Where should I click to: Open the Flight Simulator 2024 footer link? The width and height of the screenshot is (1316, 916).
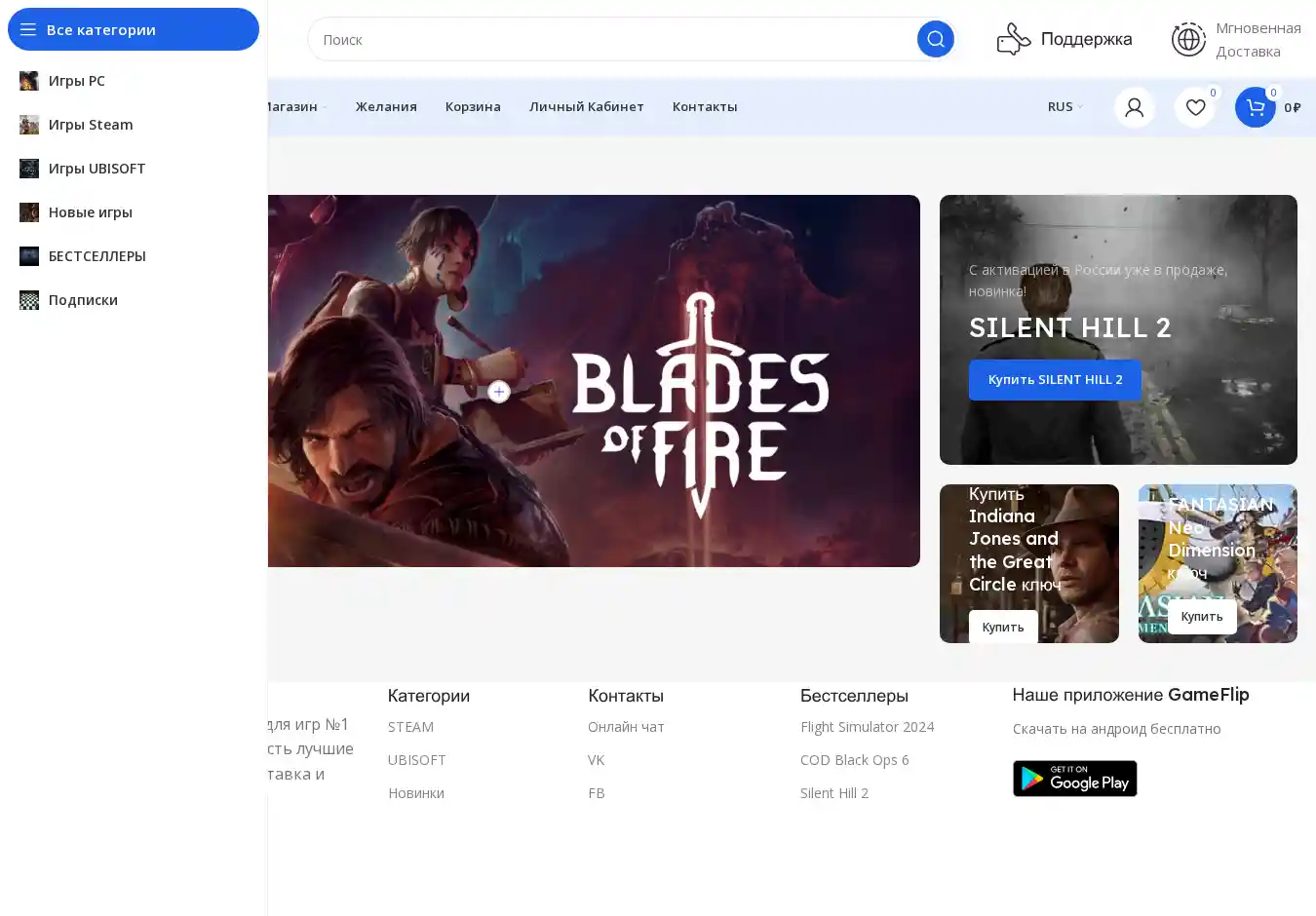(x=867, y=727)
